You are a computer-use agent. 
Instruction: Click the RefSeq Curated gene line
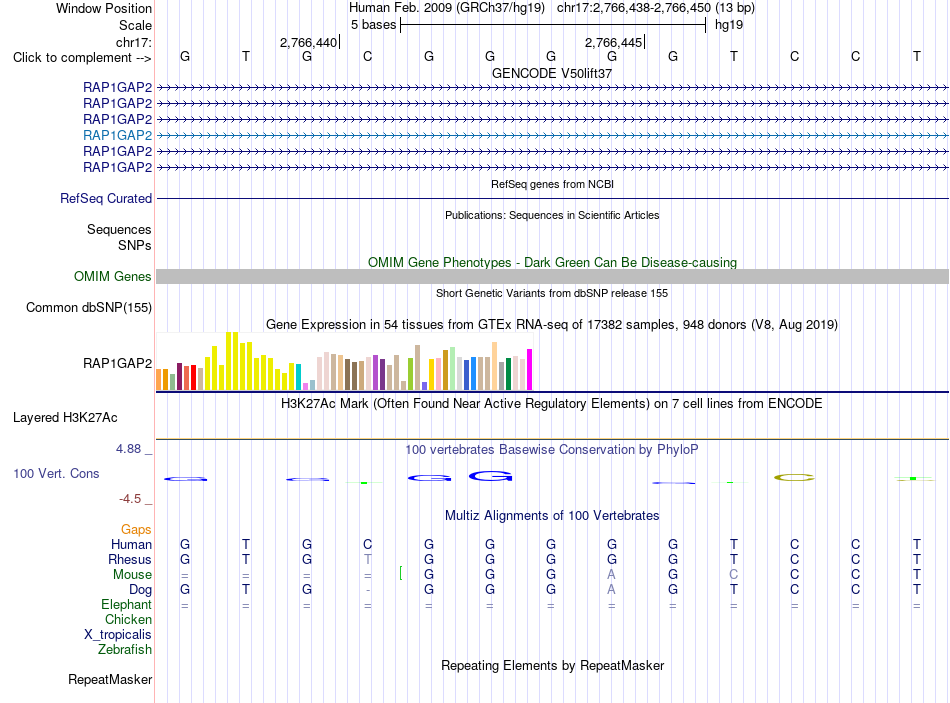click(553, 198)
